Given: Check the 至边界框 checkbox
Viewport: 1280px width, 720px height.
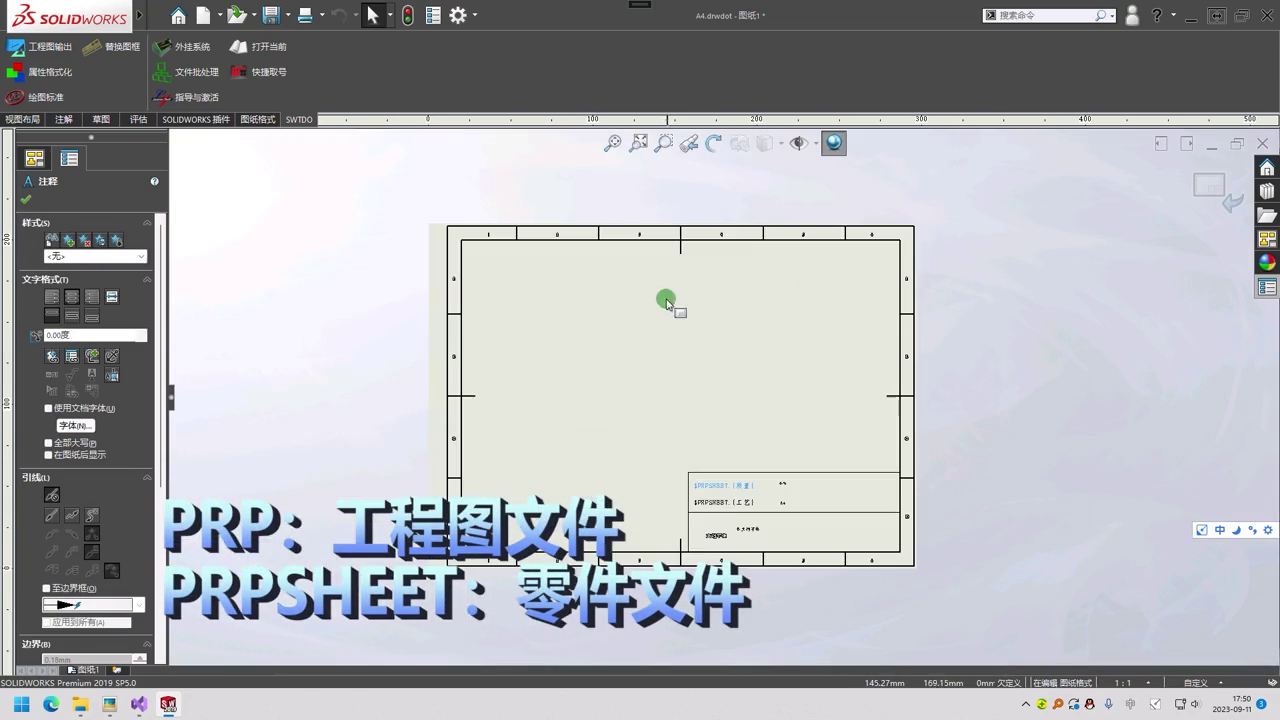Looking at the screenshot, I should point(46,588).
